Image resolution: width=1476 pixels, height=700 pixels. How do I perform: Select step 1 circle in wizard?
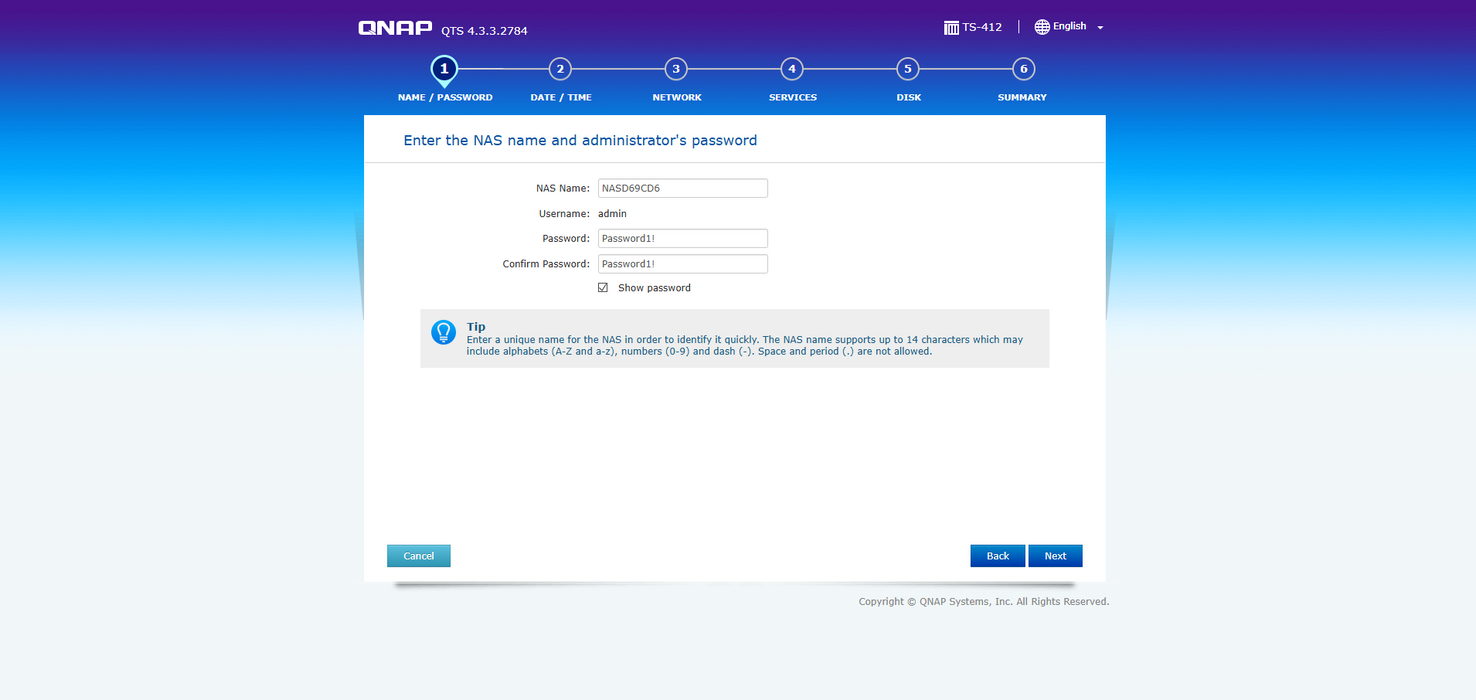coord(444,69)
